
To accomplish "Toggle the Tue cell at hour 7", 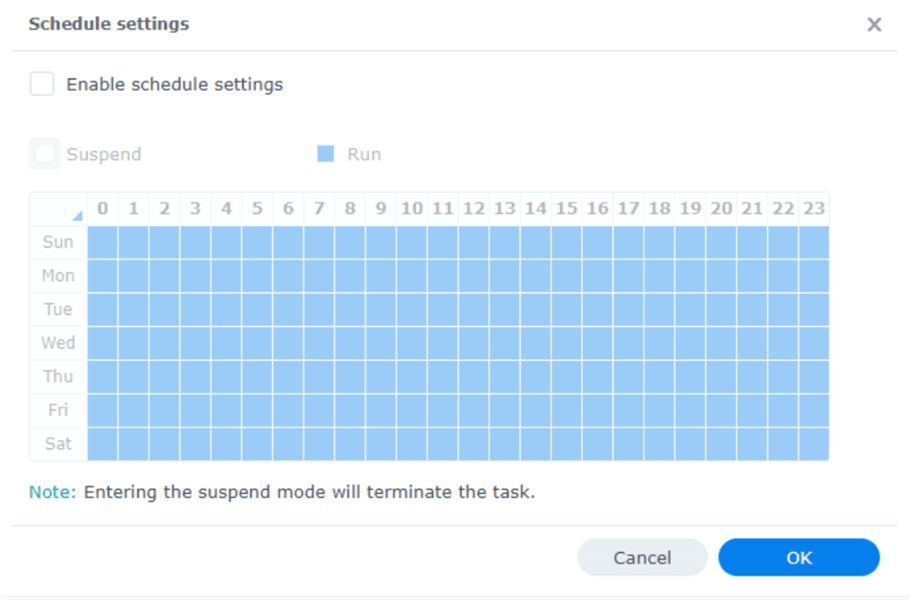I will tap(319, 309).
